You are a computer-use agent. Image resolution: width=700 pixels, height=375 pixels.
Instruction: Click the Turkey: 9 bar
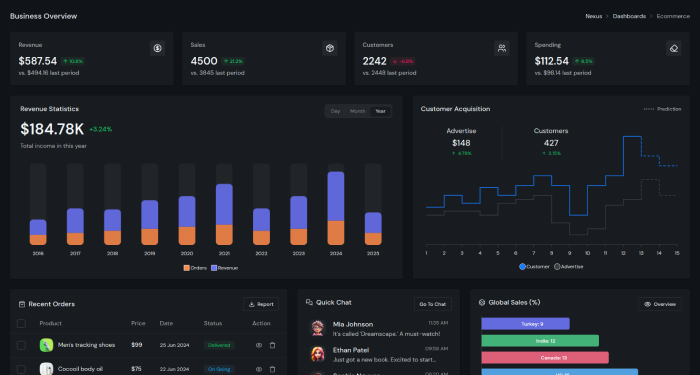525,324
